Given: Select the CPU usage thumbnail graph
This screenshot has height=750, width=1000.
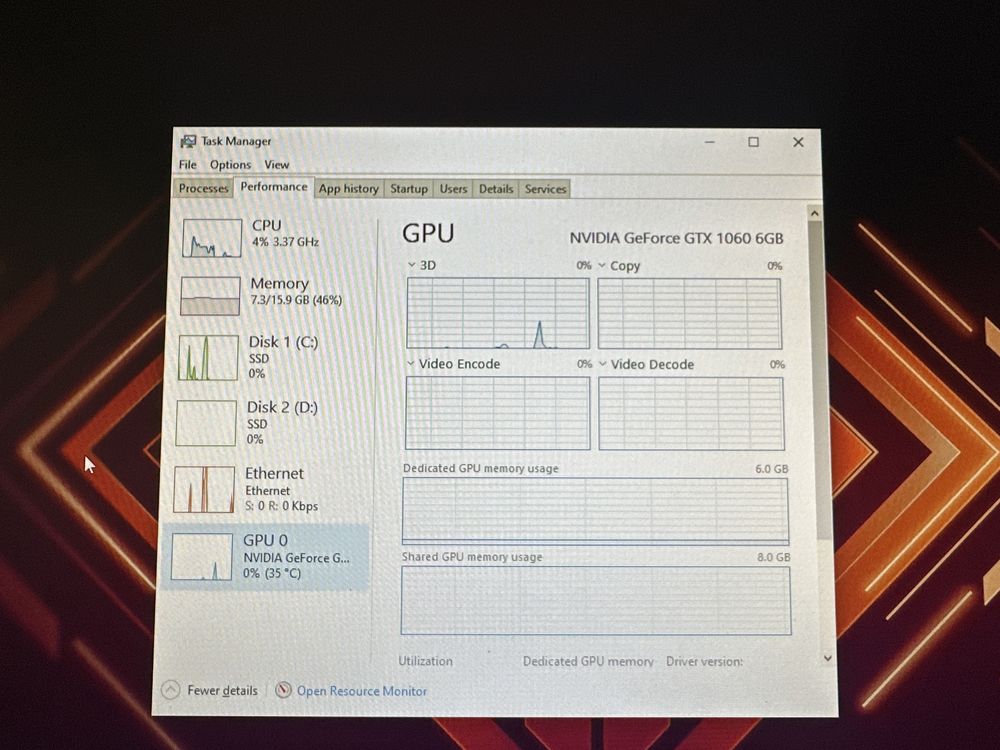Looking at the screenshot, I should tap(212, 238).
